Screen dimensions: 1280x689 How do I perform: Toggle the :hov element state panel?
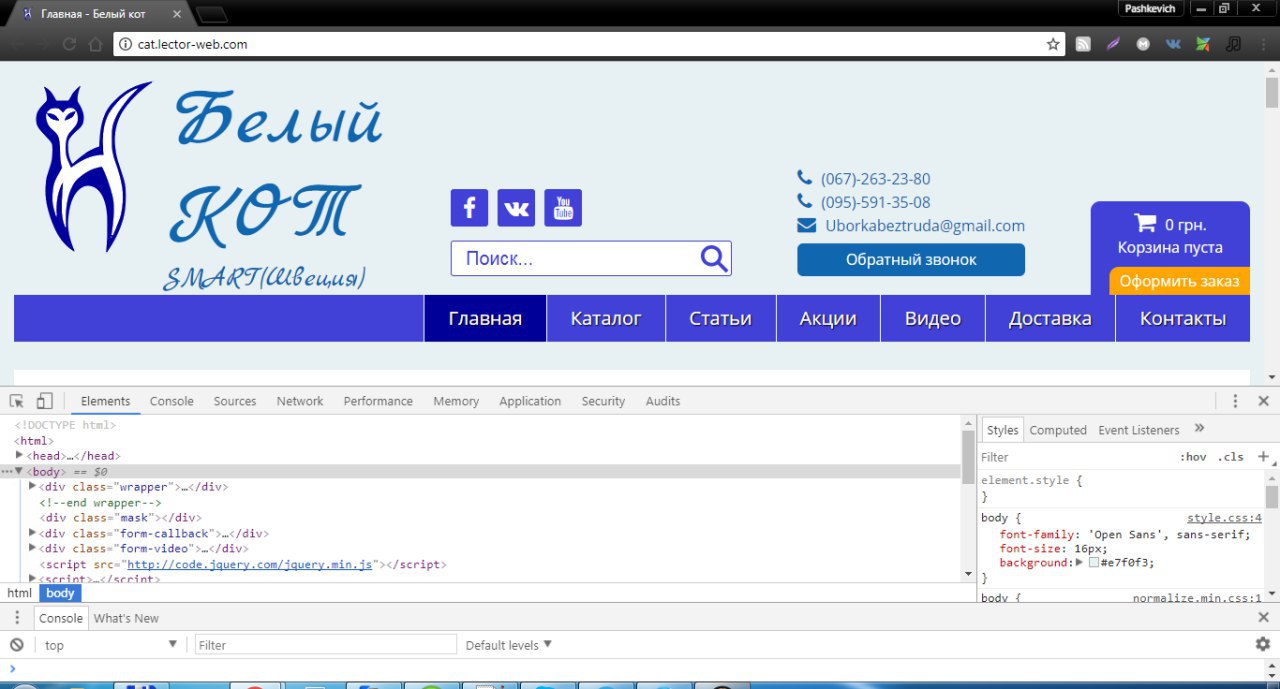[1193, 457]
